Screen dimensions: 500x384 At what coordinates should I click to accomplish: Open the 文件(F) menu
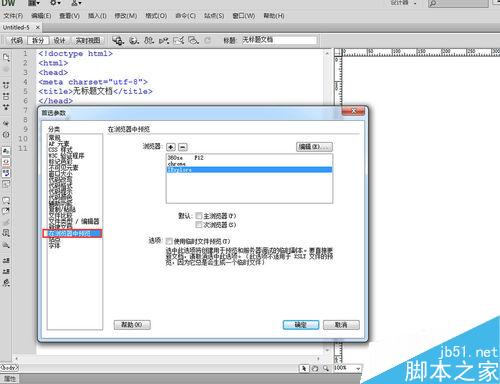(13, 16)
